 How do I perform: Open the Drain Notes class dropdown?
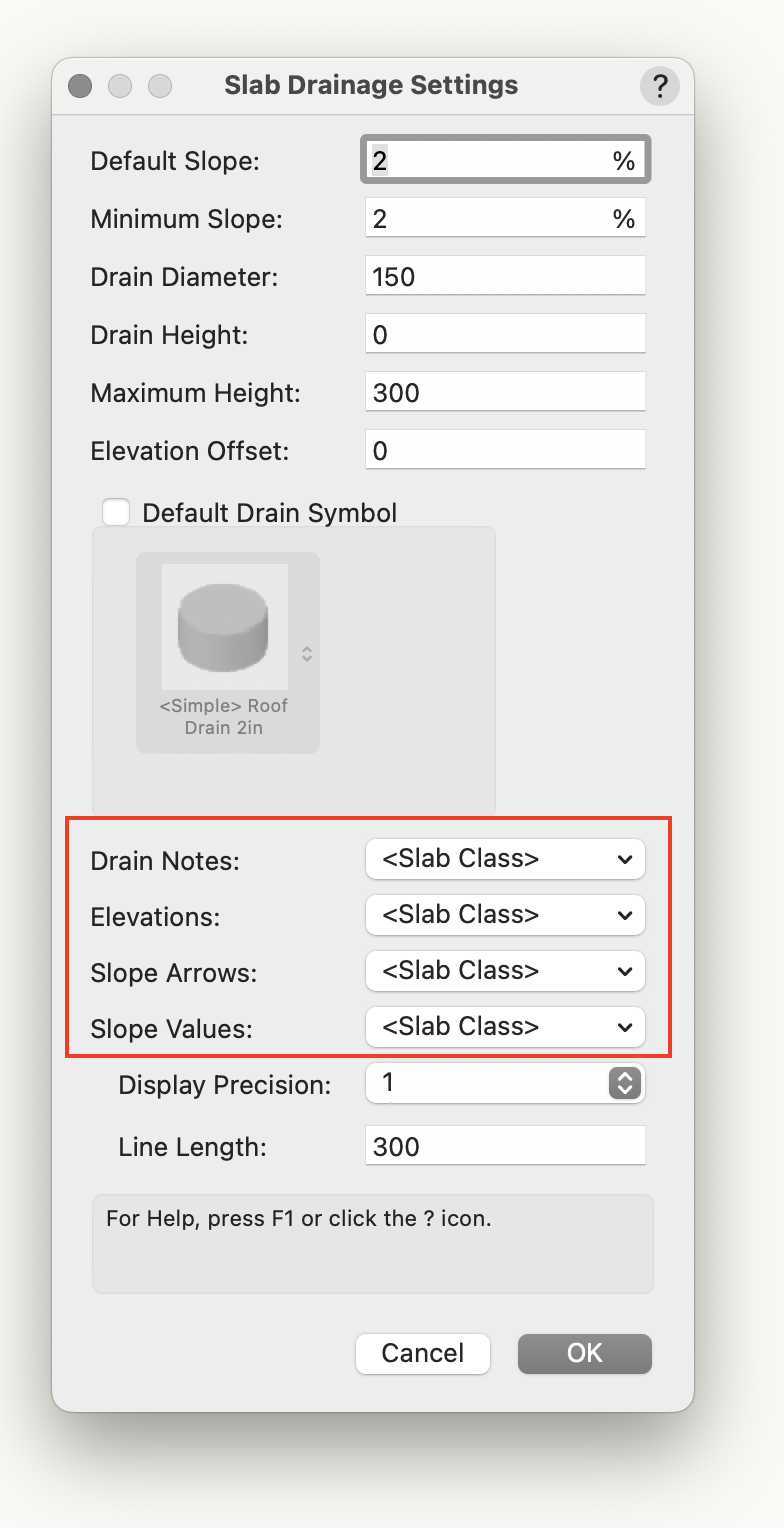505,859
